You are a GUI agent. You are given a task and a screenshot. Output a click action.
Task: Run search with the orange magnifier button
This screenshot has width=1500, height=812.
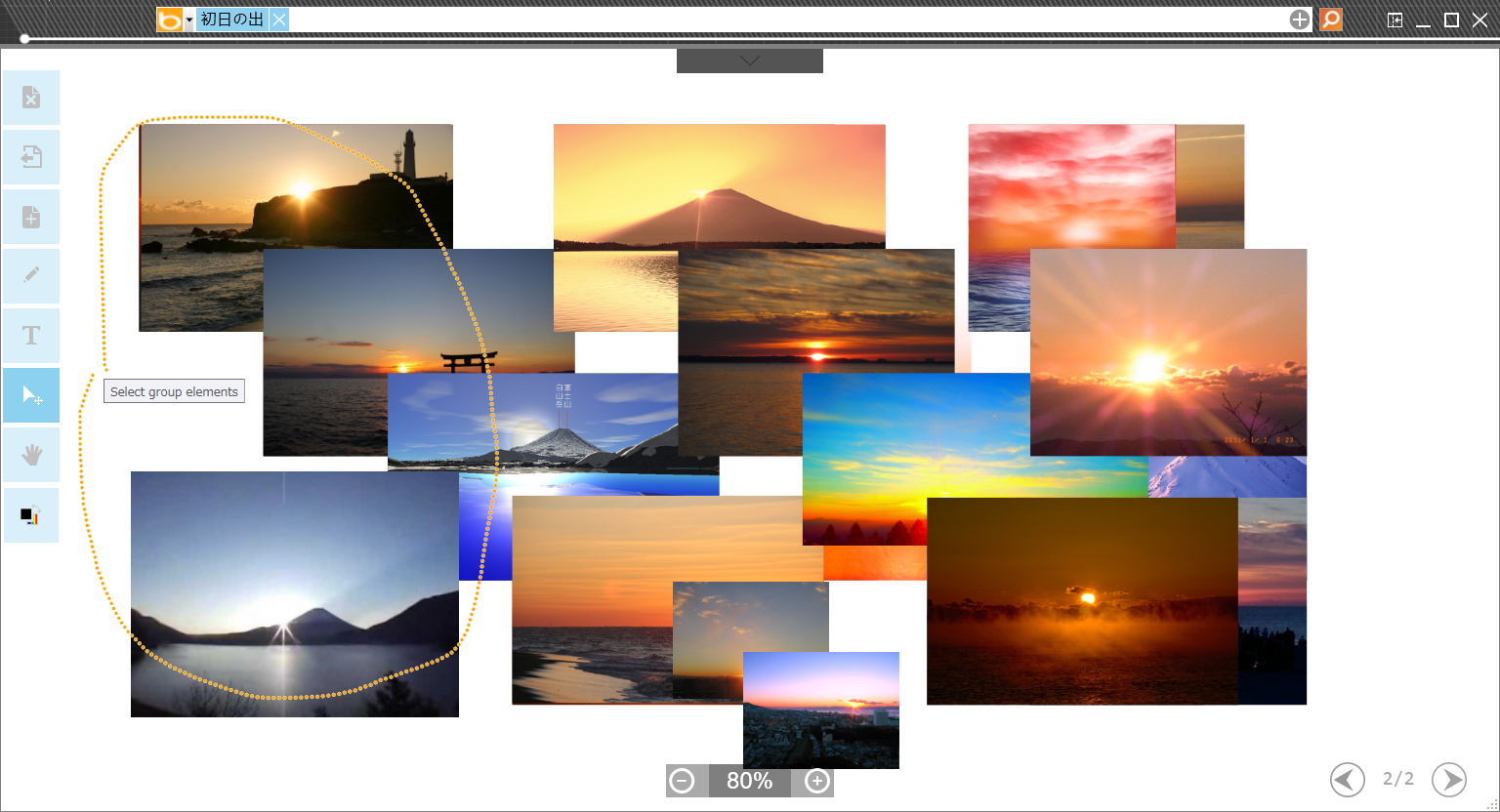tap(1331, 20)
